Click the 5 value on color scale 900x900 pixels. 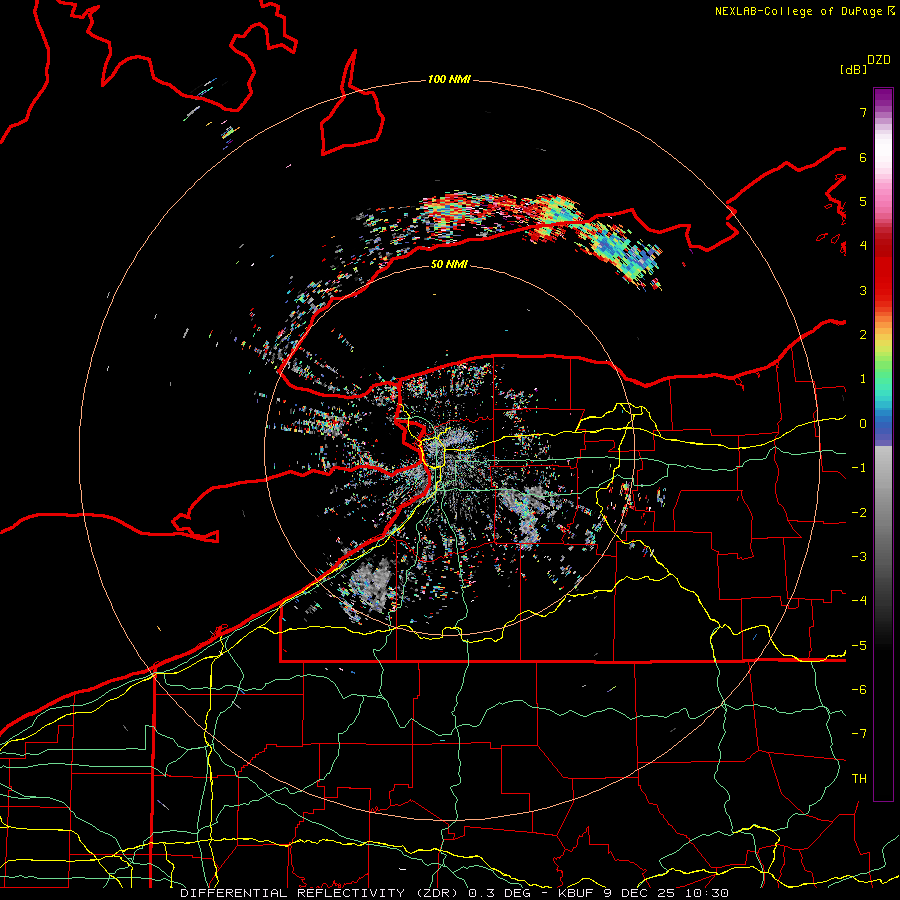tap(863, 201)
